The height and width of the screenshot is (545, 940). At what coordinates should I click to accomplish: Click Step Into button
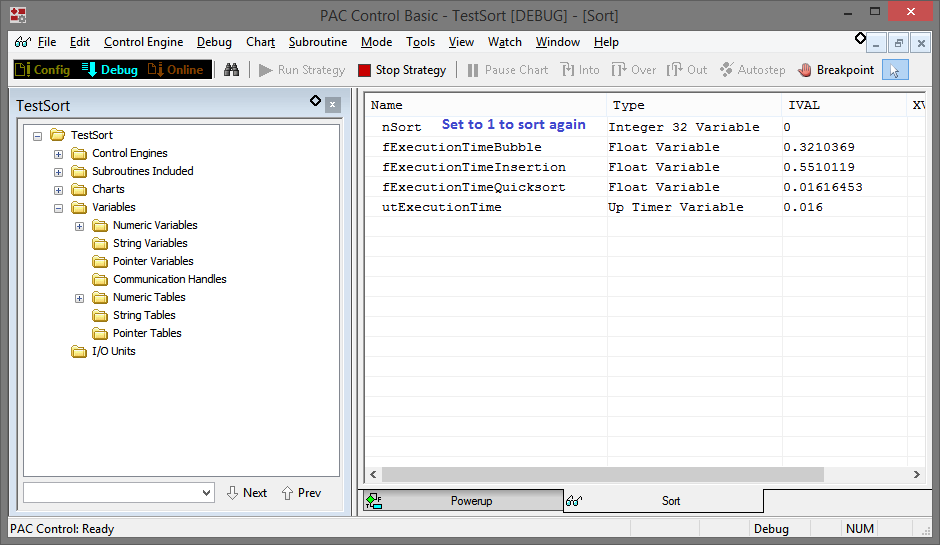click(580, 70)
